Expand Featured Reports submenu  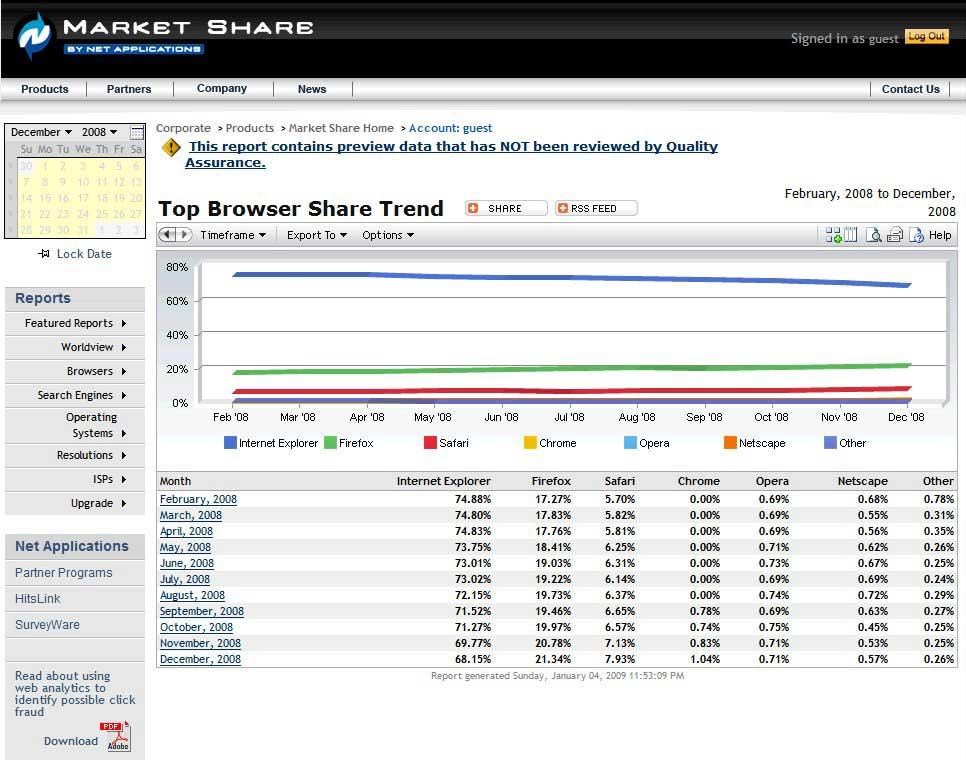coord(75,323)
